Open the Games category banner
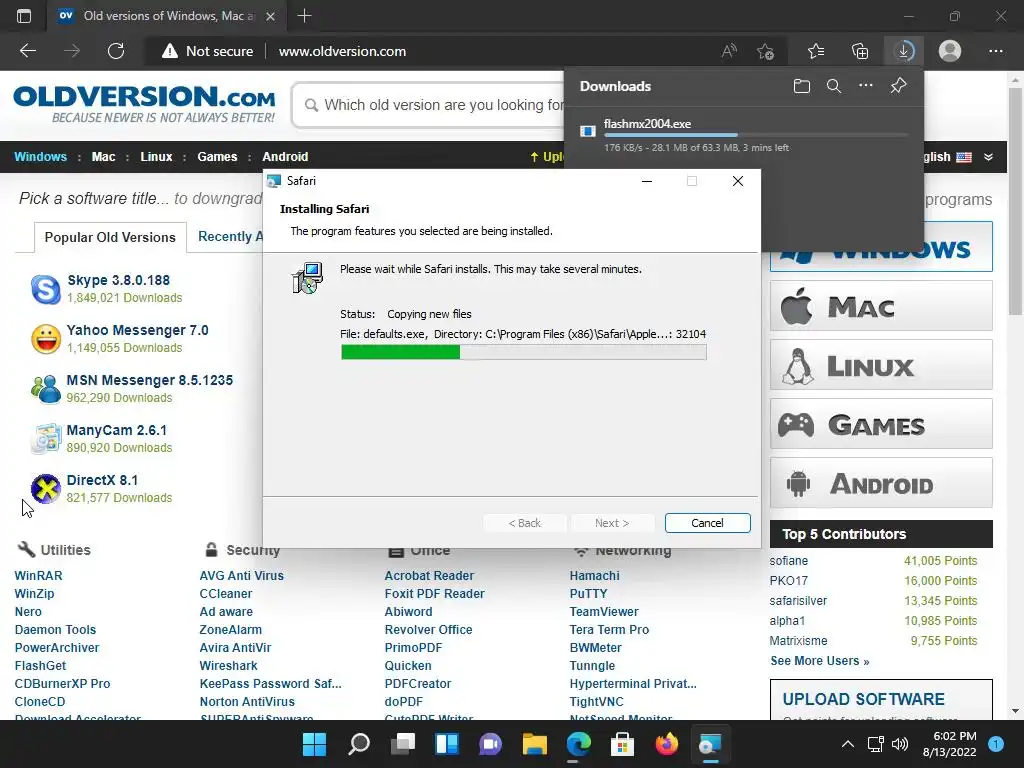1024x768 pixels. (x=881, y=424)
